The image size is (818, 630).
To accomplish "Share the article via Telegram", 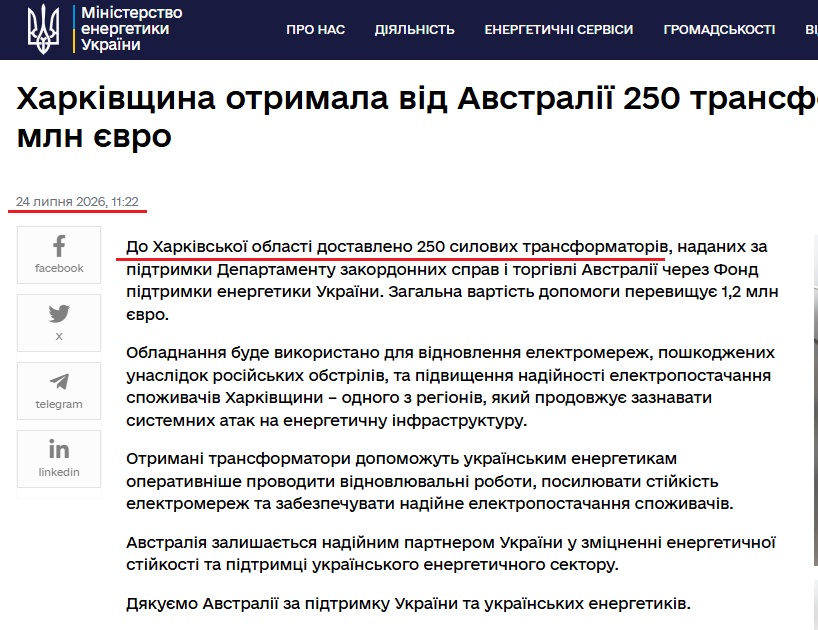I will [59, 391].
